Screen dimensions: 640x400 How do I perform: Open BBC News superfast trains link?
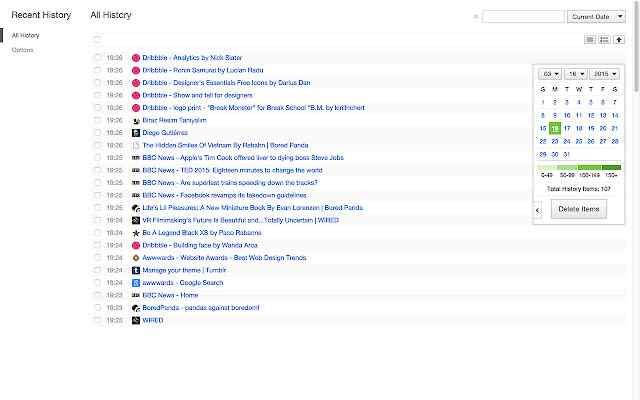coord(230,183)
